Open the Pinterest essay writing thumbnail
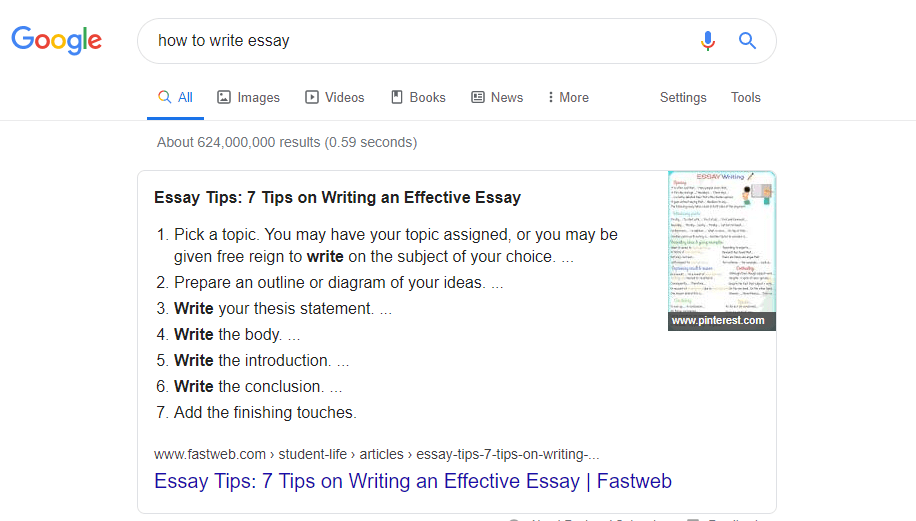916x521 pixels. tap(721, 251)
